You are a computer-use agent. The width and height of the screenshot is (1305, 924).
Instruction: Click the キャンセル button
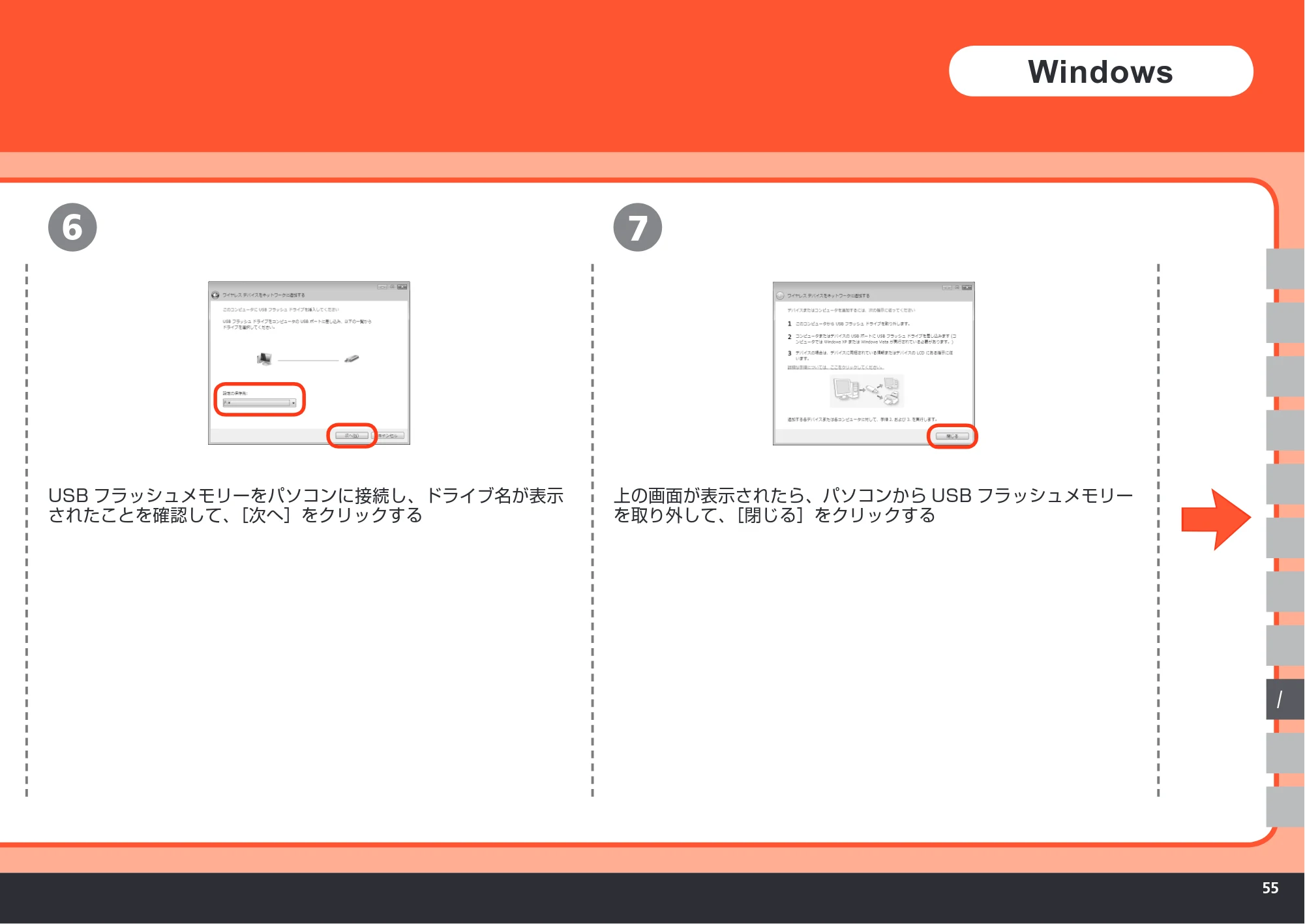389,436
